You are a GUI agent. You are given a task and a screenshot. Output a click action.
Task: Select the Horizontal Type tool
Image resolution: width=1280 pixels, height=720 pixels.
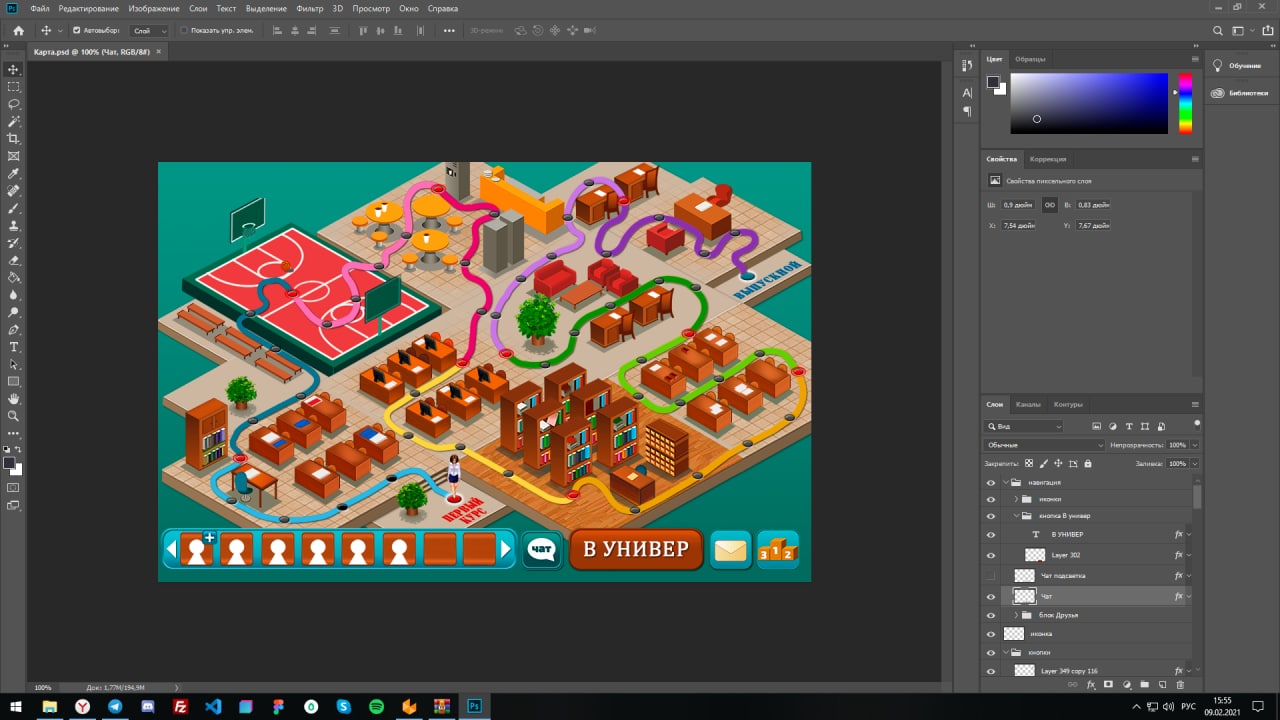pyautogui.click(x=14, y=347)
